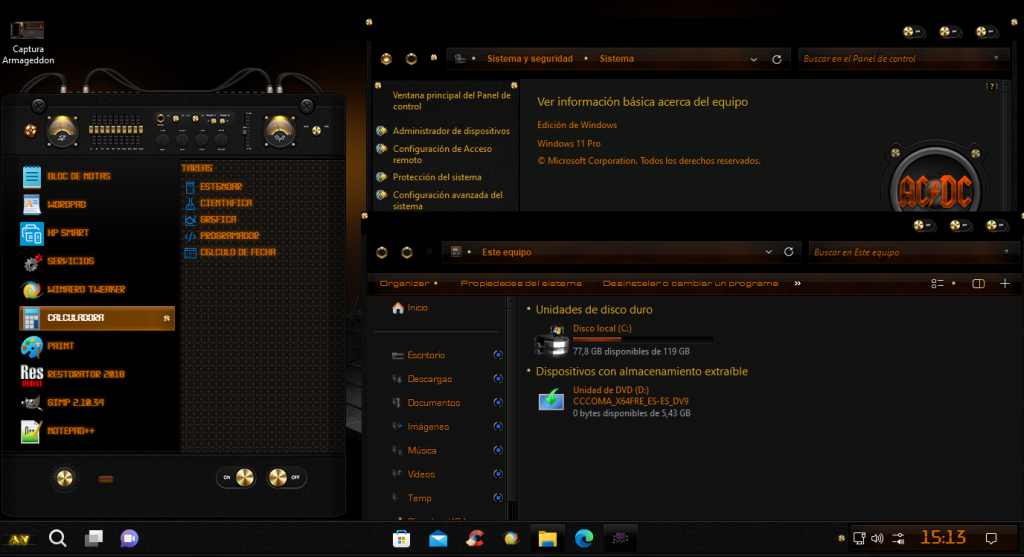Select the Programador calculator task
Viewport: 1024px width, 557px height.
point(222,236)
